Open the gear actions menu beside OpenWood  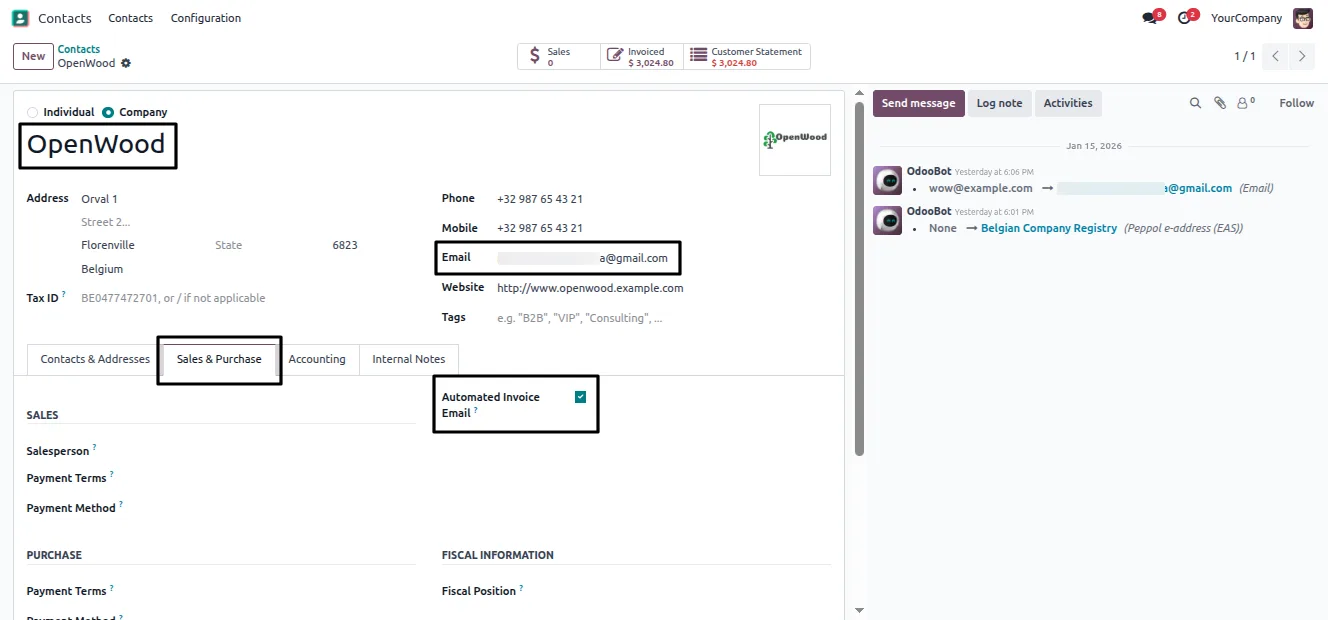(126, 63)
